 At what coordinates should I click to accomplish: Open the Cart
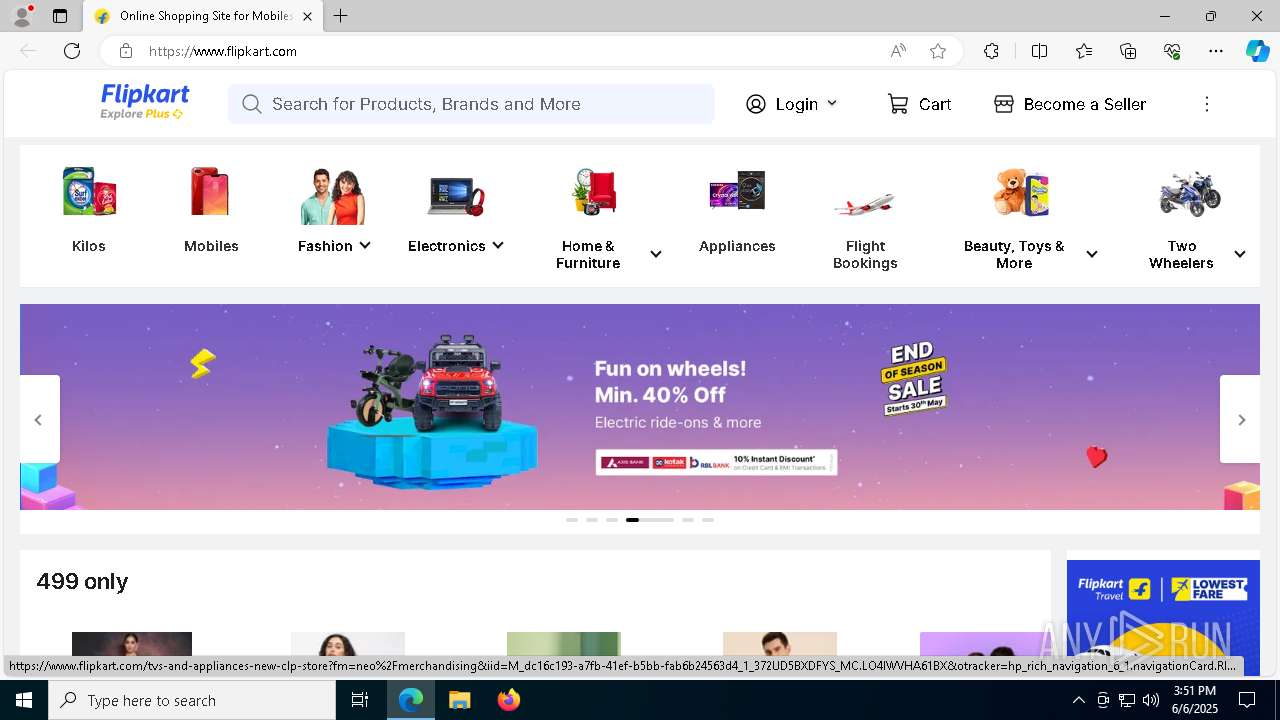pyautogui.click(x=919, y=104)
